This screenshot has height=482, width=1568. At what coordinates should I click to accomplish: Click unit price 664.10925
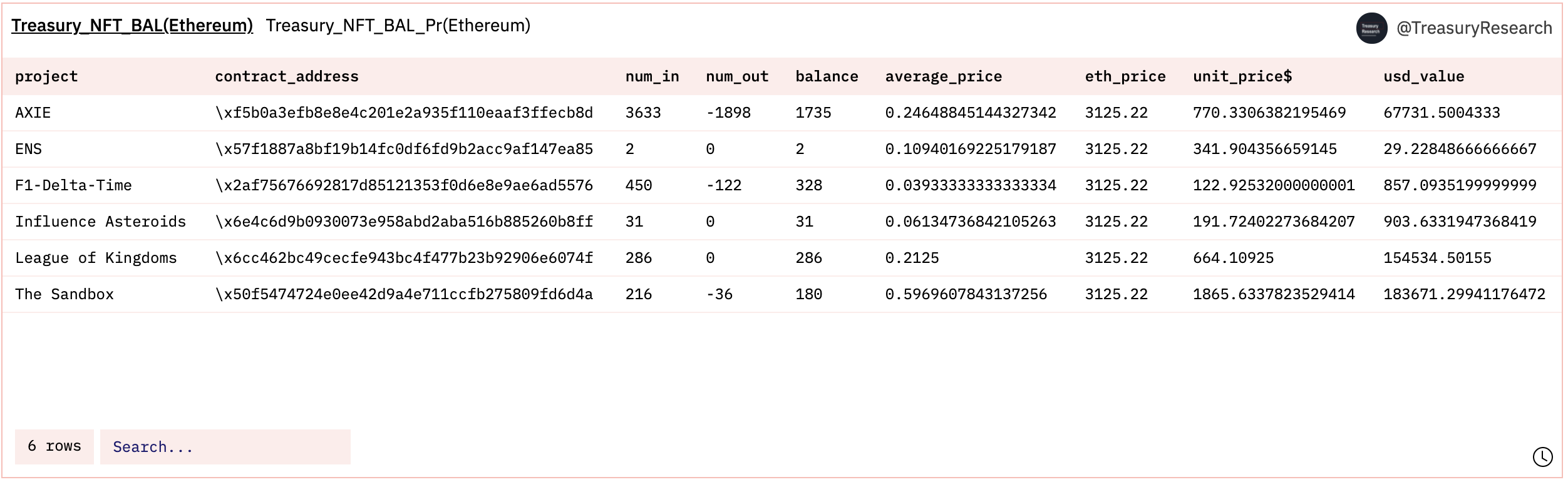1234,258
